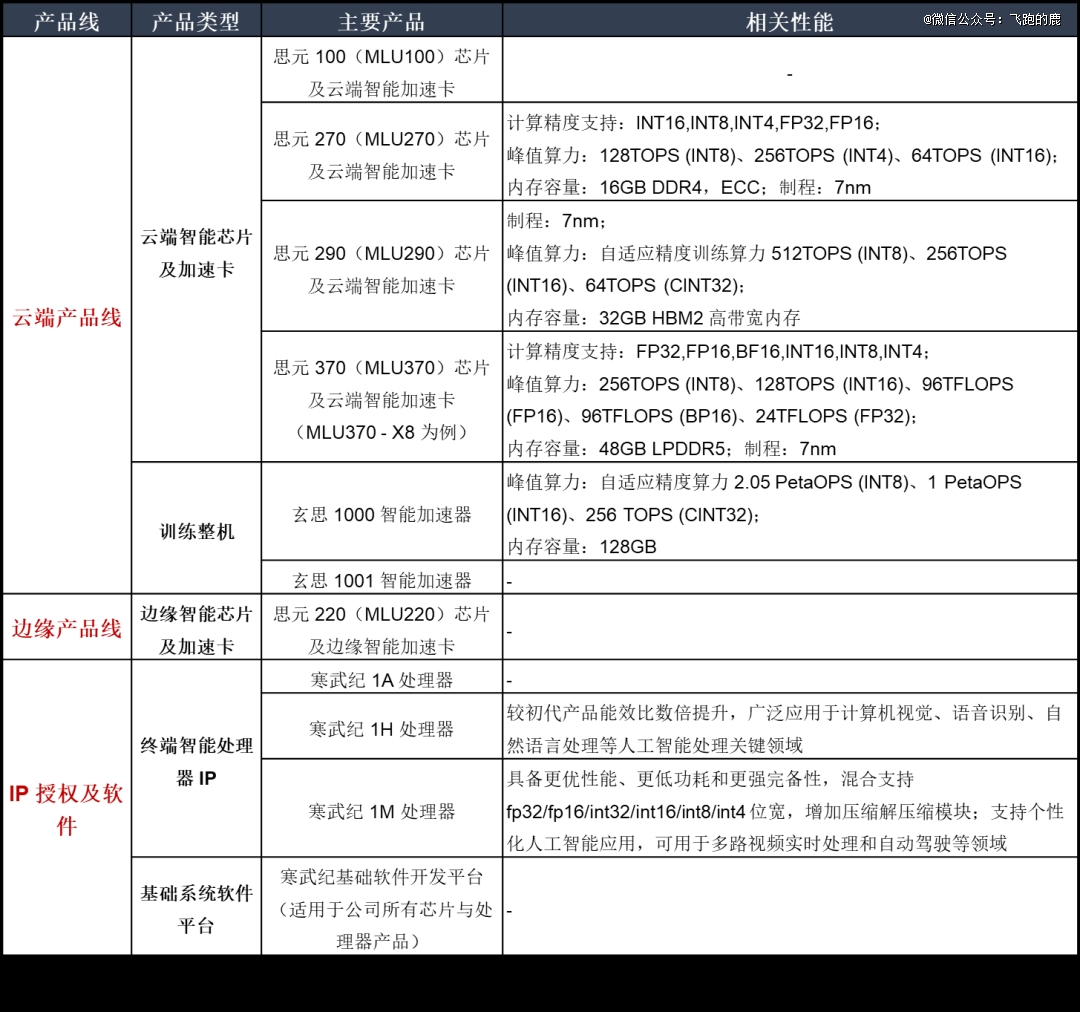Click the 边缘智能芯片及加速卡 cell
Screen dimensions: 1080x1012
(196, 627)
